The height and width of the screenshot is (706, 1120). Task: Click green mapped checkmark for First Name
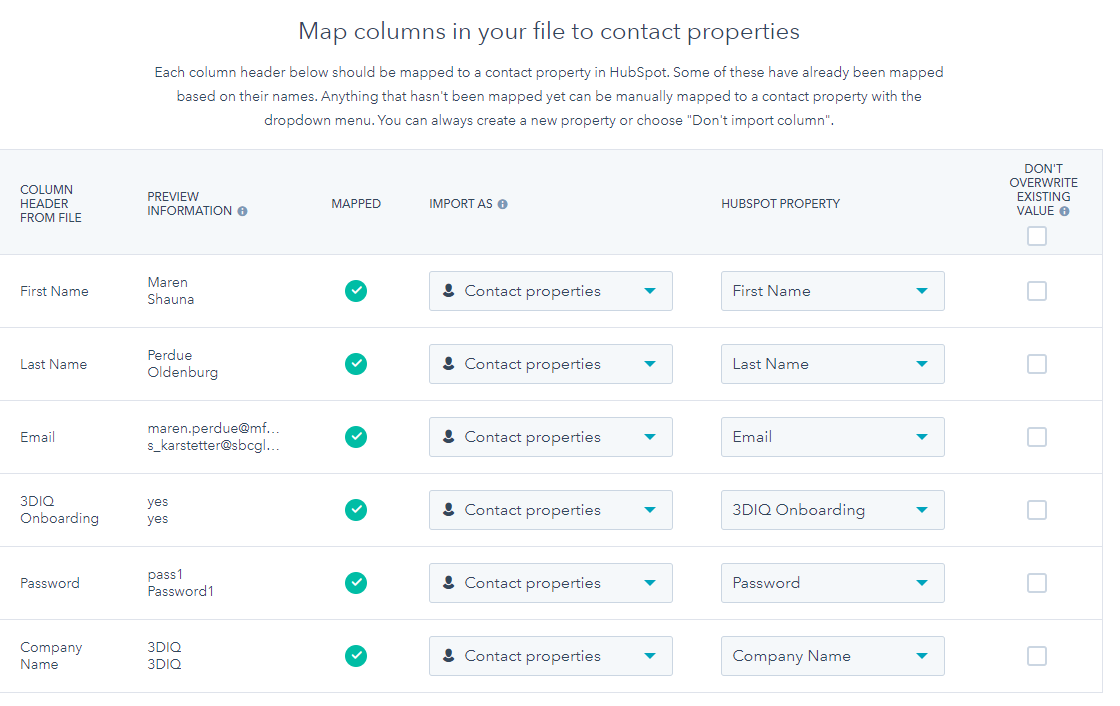click(x=356, y=291)
